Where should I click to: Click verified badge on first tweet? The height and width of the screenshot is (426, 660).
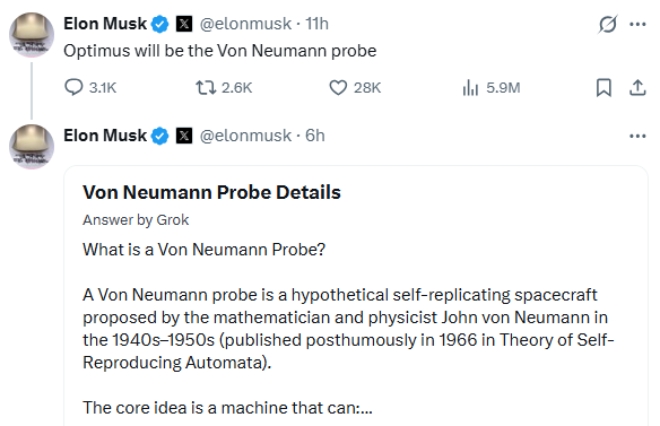(157, 23)
